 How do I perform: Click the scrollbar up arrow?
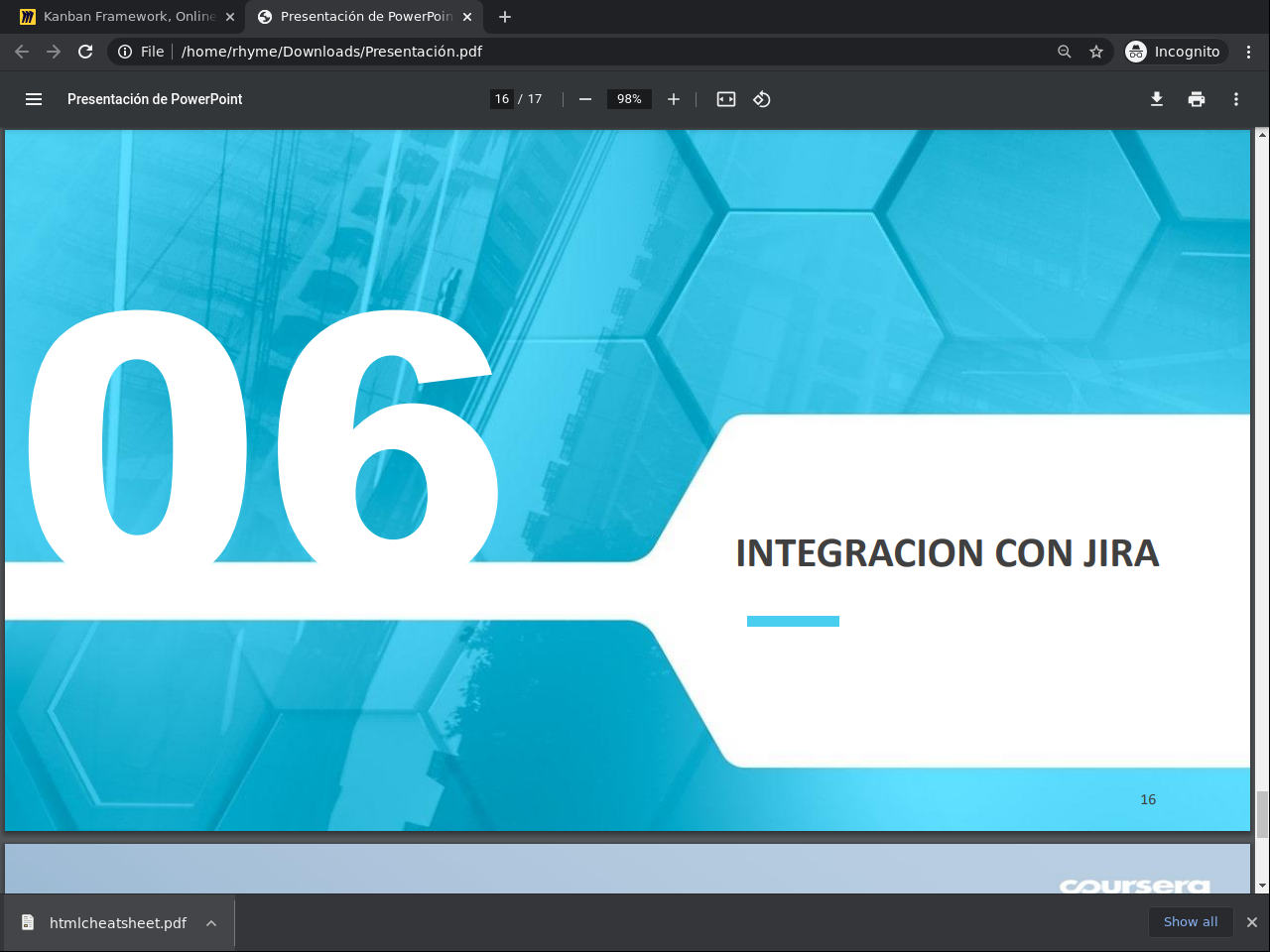coord(1262,136)
